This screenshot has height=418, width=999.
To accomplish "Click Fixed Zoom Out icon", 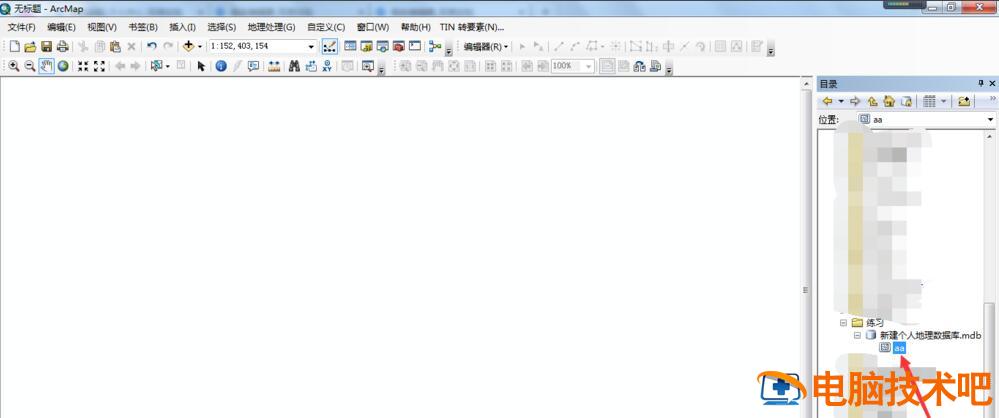I will (99, 66).
